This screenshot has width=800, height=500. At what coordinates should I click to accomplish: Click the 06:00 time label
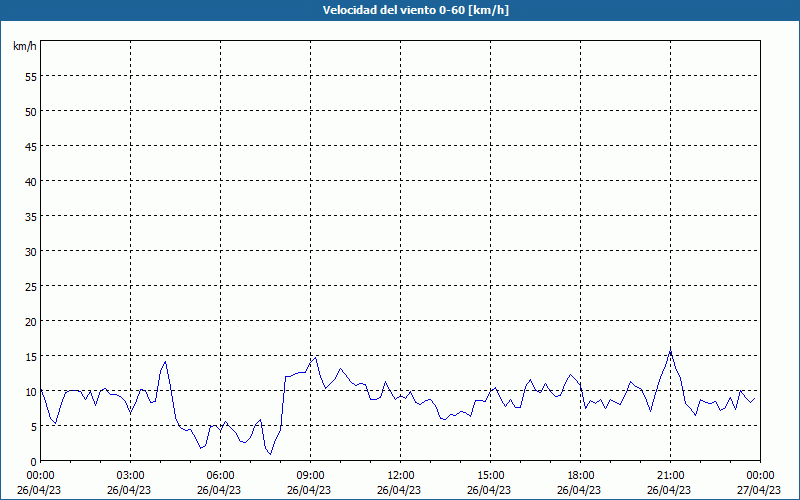(x=220, y=476)
